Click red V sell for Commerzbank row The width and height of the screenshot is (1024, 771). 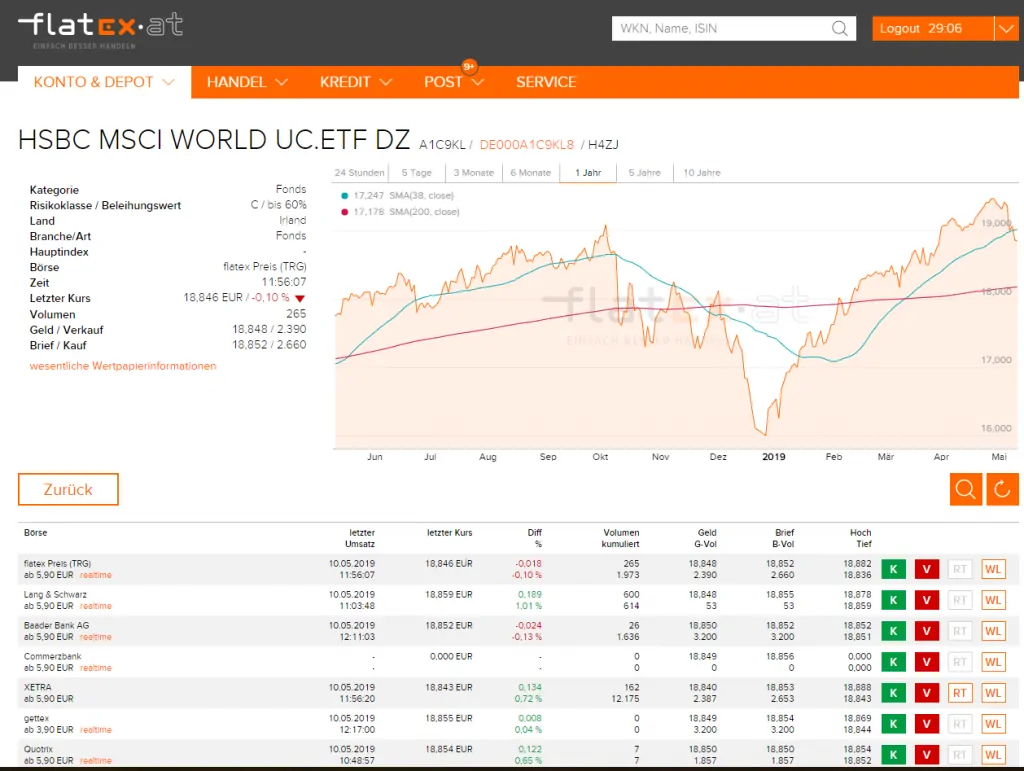coord(927,662)
